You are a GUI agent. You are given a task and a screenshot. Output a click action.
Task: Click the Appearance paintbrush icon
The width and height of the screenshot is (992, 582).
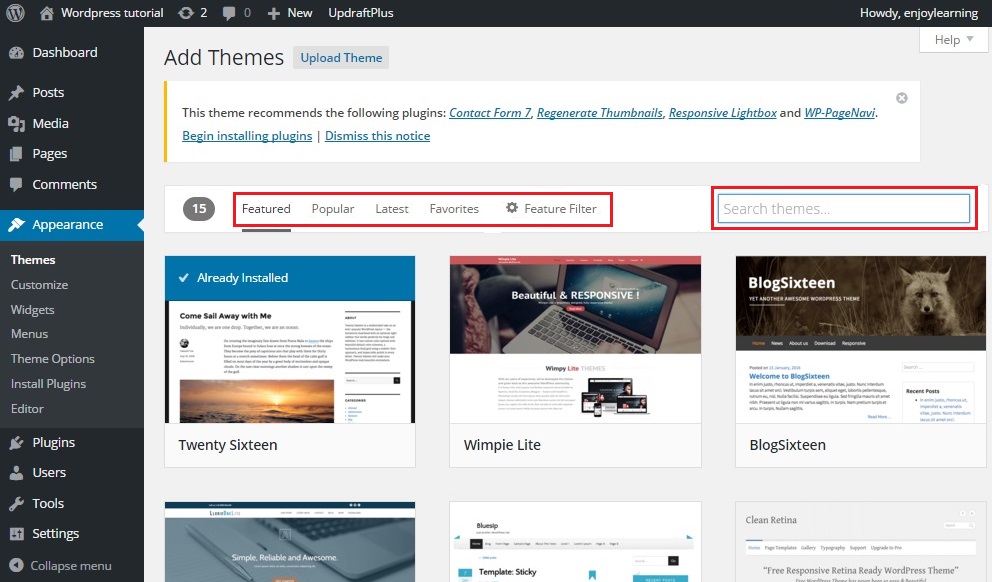[16, 225]
